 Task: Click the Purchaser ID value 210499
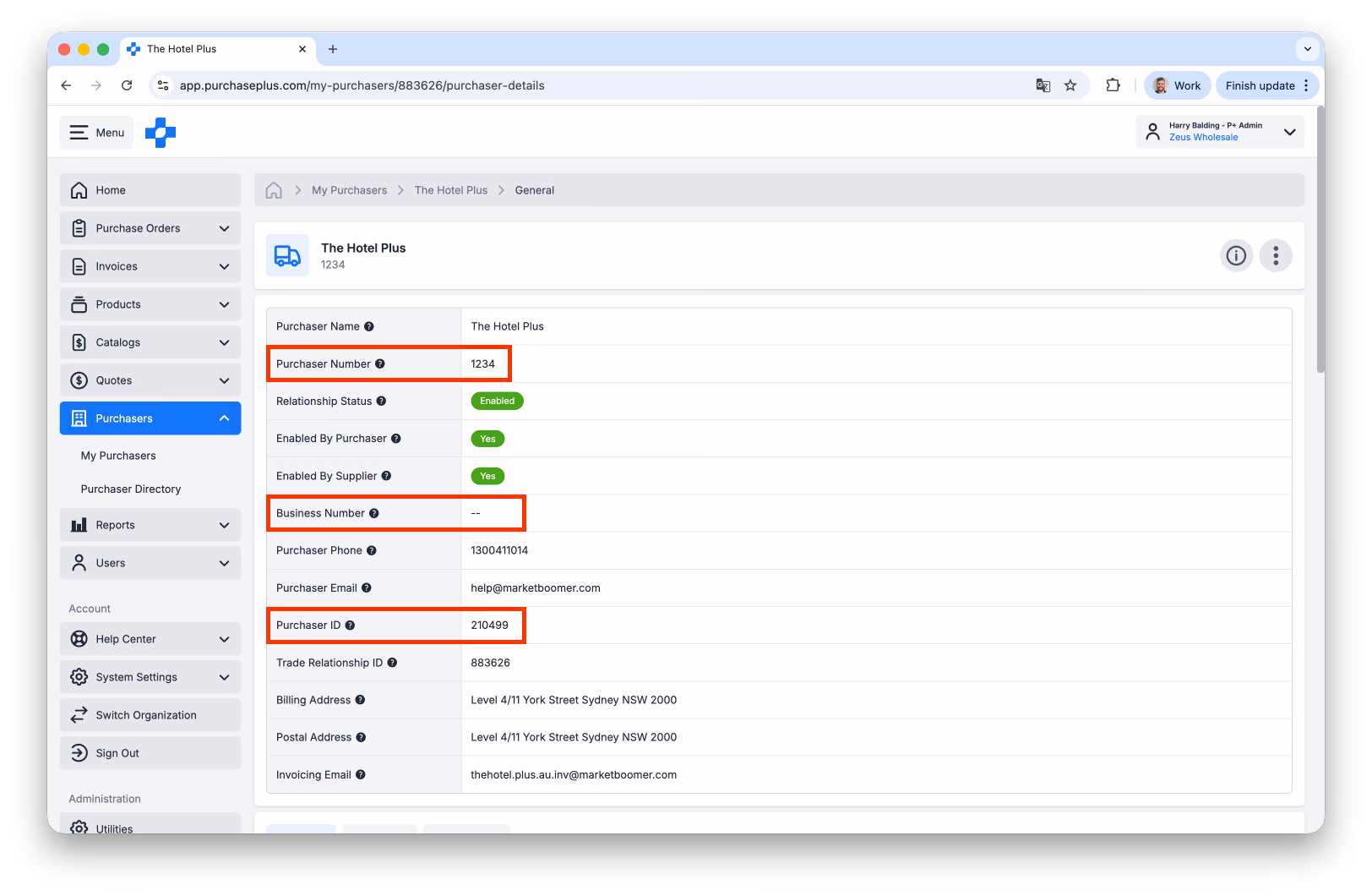(x=490, y=626)
